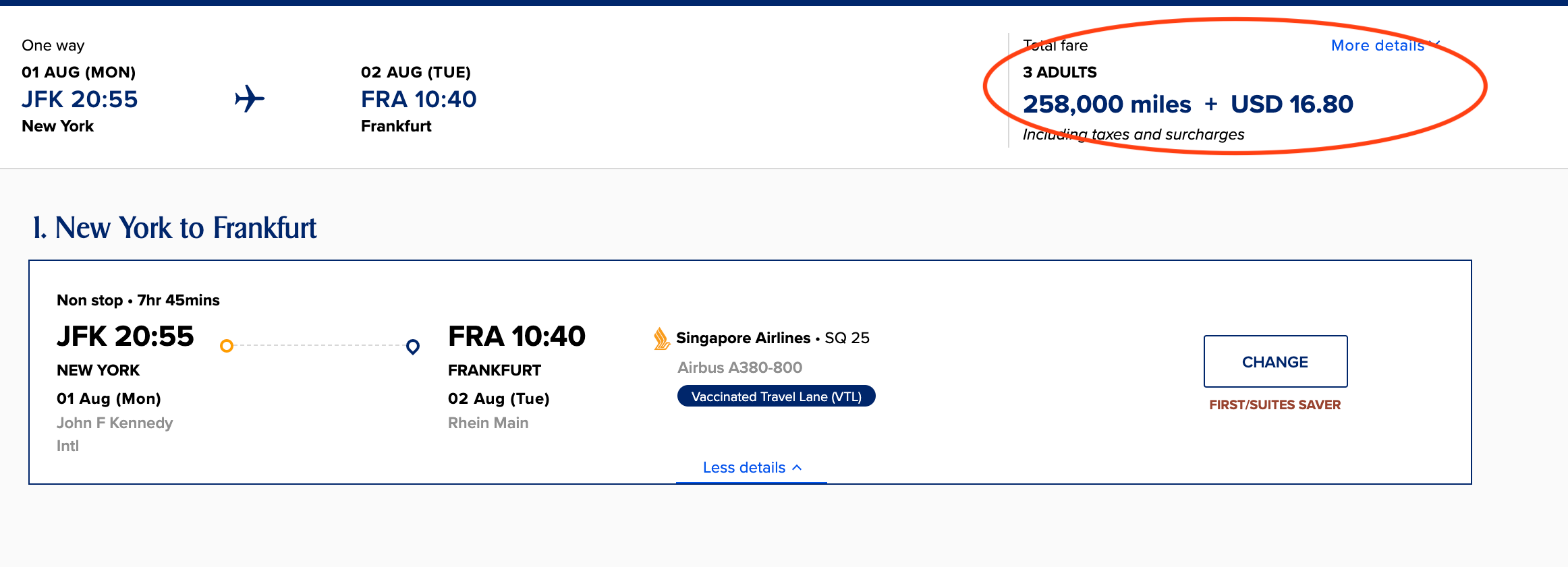Click the Singapore Airlines logo icon
The image size is (1568, 567).
pyautogui.click(x=661, y=338)
